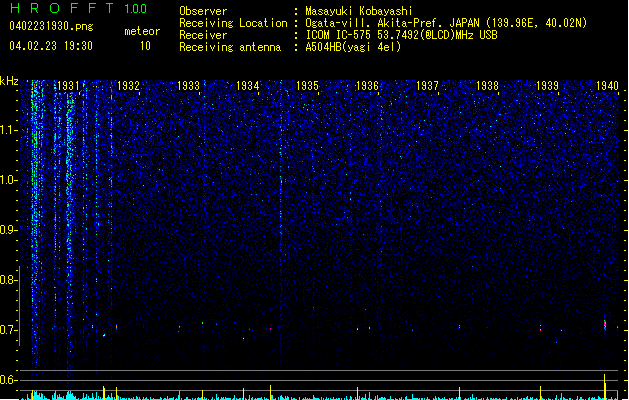629x400 pixels.
Task: Click the file name 0402231930.png
Action: 51,26
